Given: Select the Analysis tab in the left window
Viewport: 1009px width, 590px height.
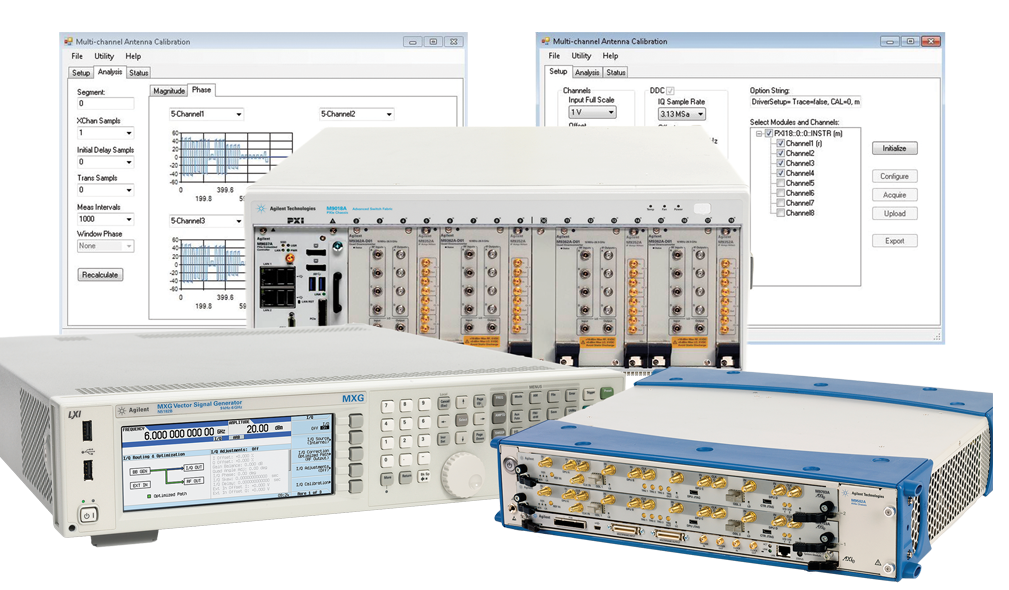Looking at the screenshot, I should point(110,72).
